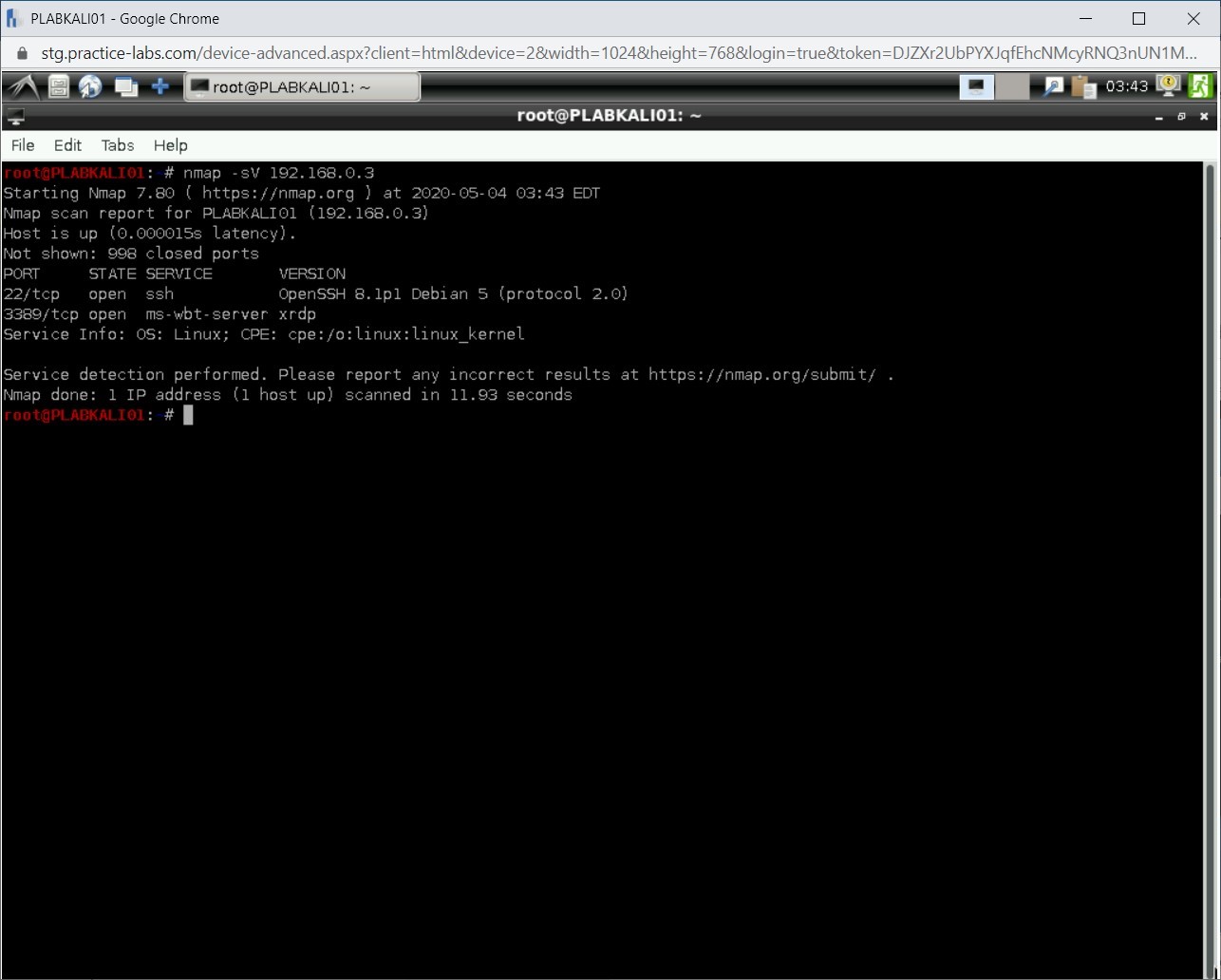This screenshot has height=980, width=1221.
Task: Click the panel clock showing 03:43
Action: pyautogui.click(x=1127, y=87)
